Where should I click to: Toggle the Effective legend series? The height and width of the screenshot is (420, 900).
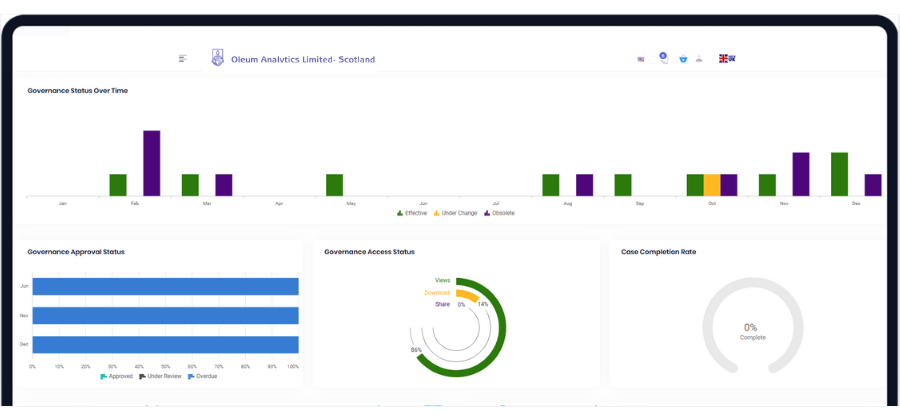[412, 213]
